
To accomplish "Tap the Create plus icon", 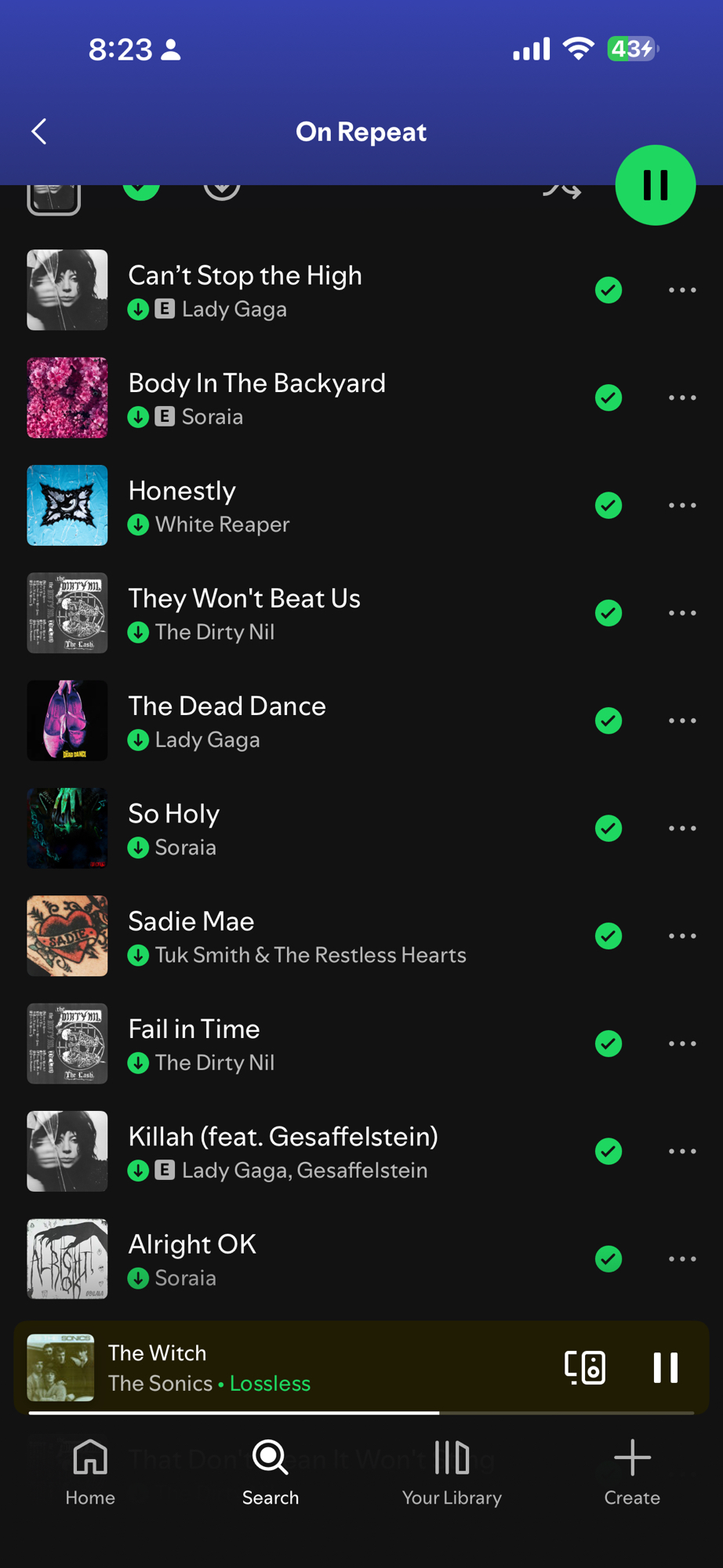I will coord(632,1457).
